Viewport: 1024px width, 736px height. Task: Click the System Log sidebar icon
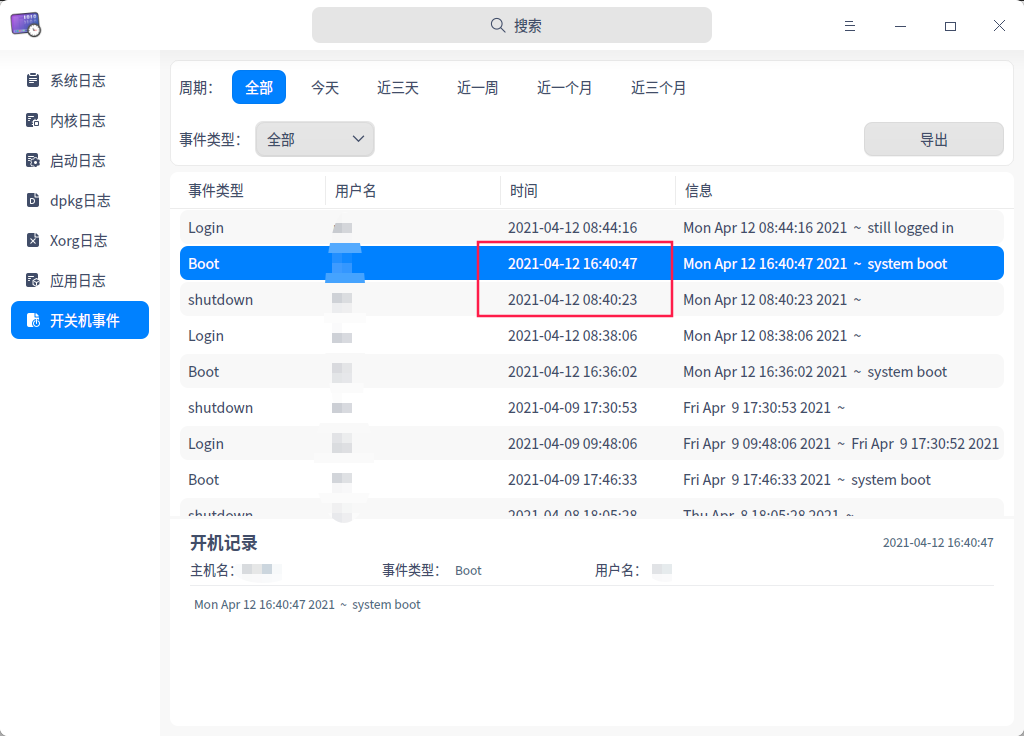pyautogui.click(x=33, y=80)
